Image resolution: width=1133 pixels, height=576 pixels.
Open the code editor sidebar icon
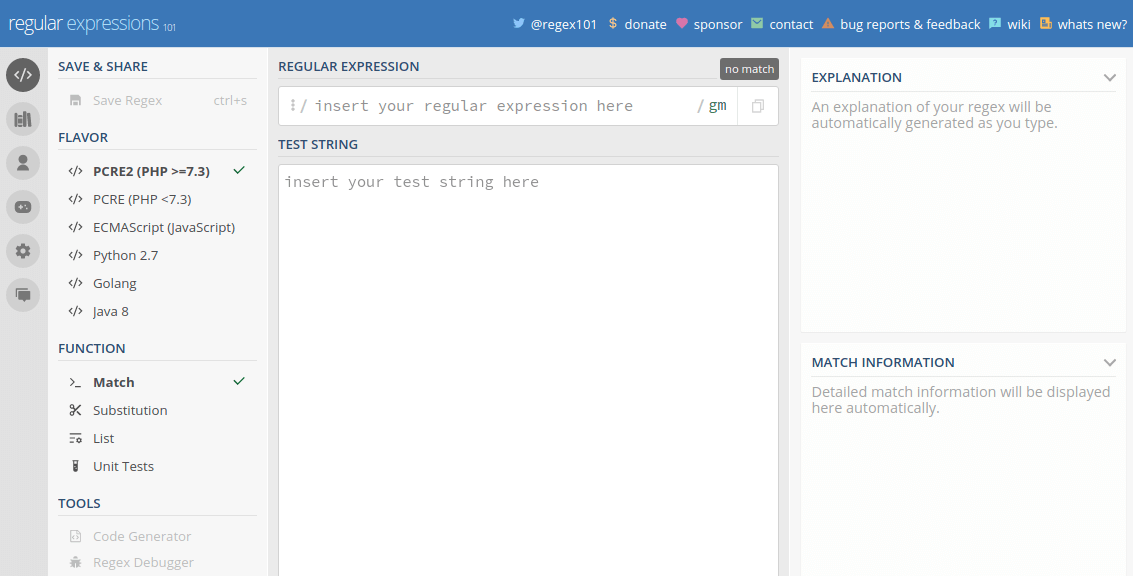[x=22, y=75]
